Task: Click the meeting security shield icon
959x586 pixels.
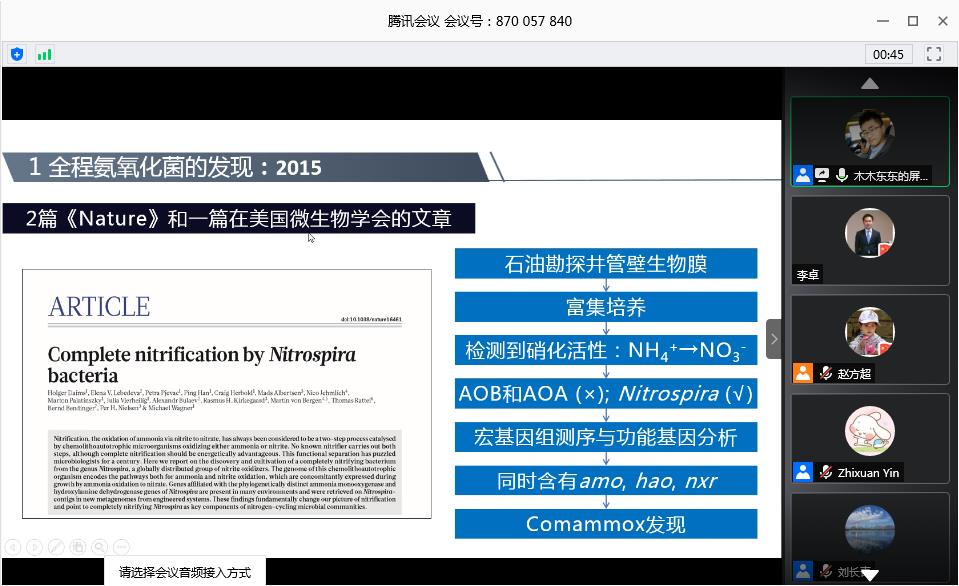Action: (x=16, y=54)
